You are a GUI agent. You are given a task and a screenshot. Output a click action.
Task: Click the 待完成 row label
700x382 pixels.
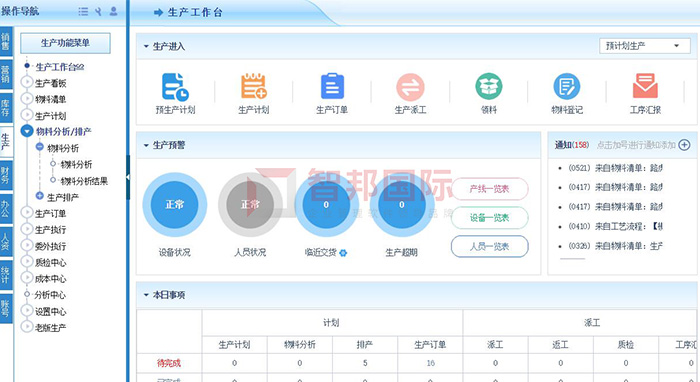169,363
